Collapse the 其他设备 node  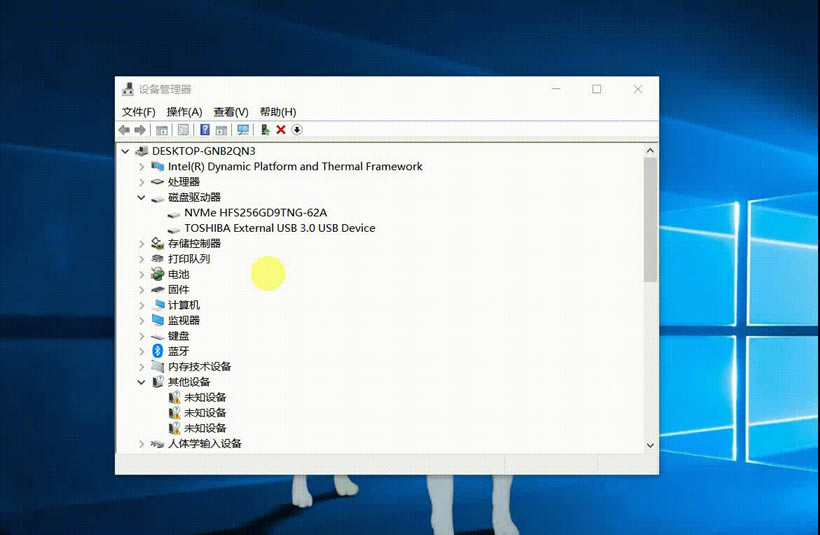click(x=141, y=382)
